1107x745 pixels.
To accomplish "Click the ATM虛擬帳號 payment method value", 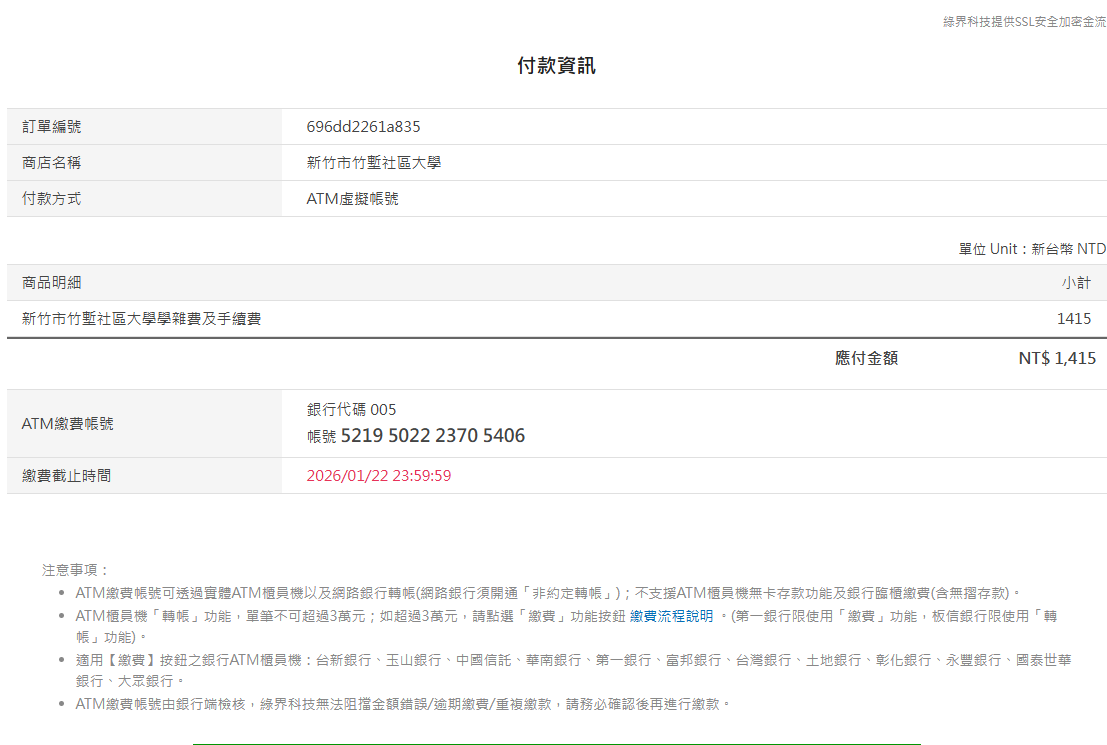I will click(x=352, y=199).
